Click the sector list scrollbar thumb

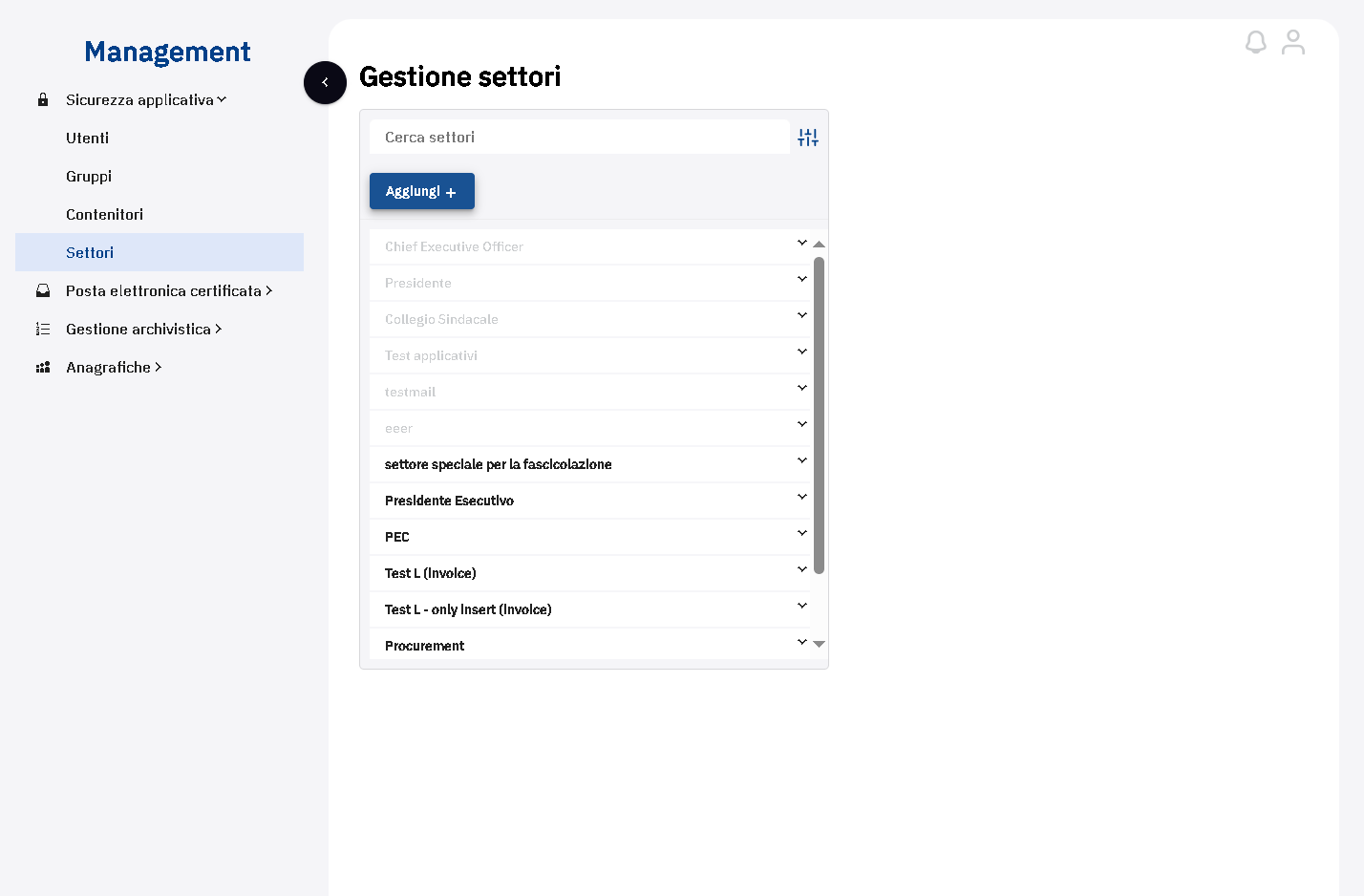(819, 416)
